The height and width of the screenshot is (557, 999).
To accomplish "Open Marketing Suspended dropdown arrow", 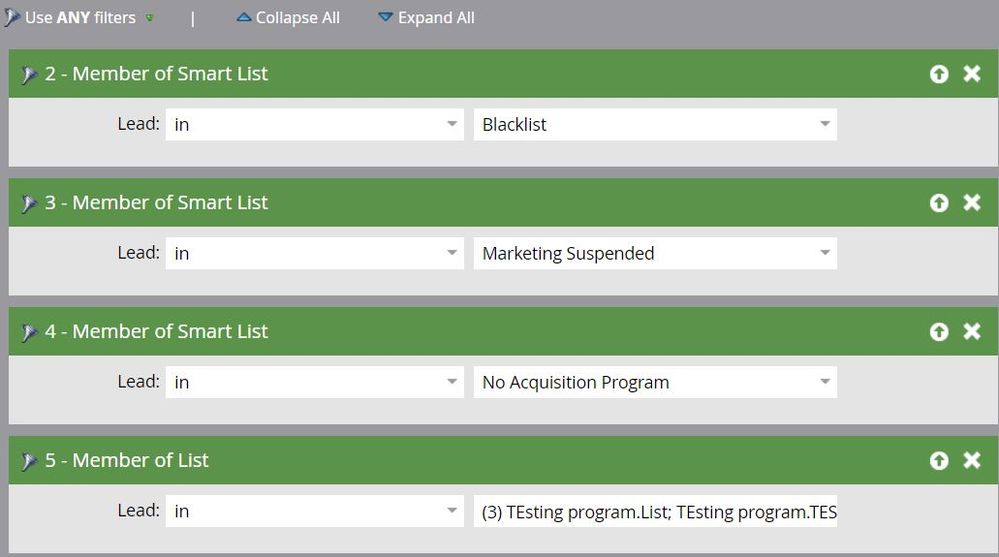I will [825, 253].
